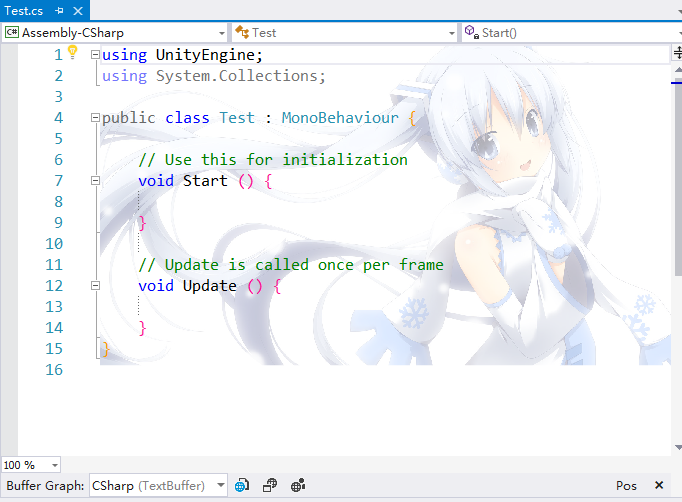The width and height of the screenshot is (682, 502).
Task: Click the 'UnityEngine' text on line 1
Action: click(x=205, y=55)
